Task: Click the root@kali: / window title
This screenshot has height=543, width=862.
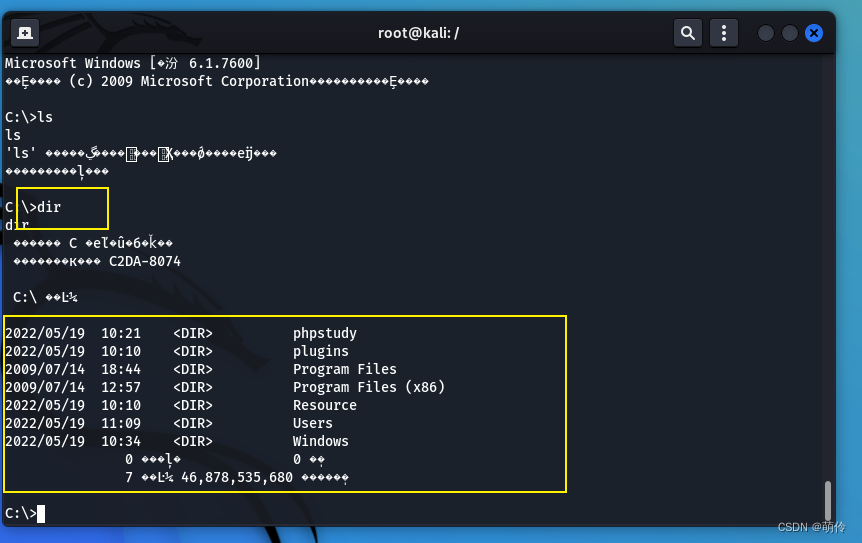Action: click(x=418, y=33)
